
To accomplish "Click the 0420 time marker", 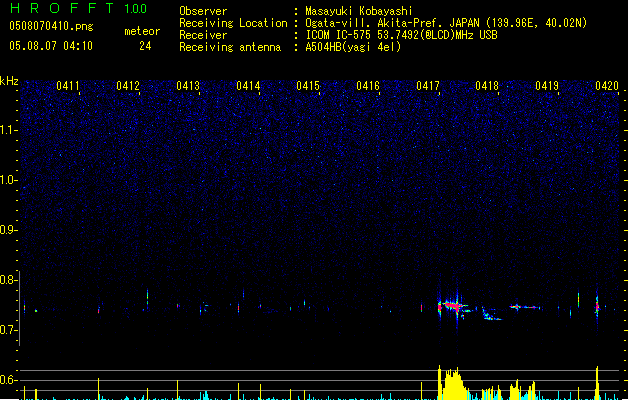I will coord(607,85).
